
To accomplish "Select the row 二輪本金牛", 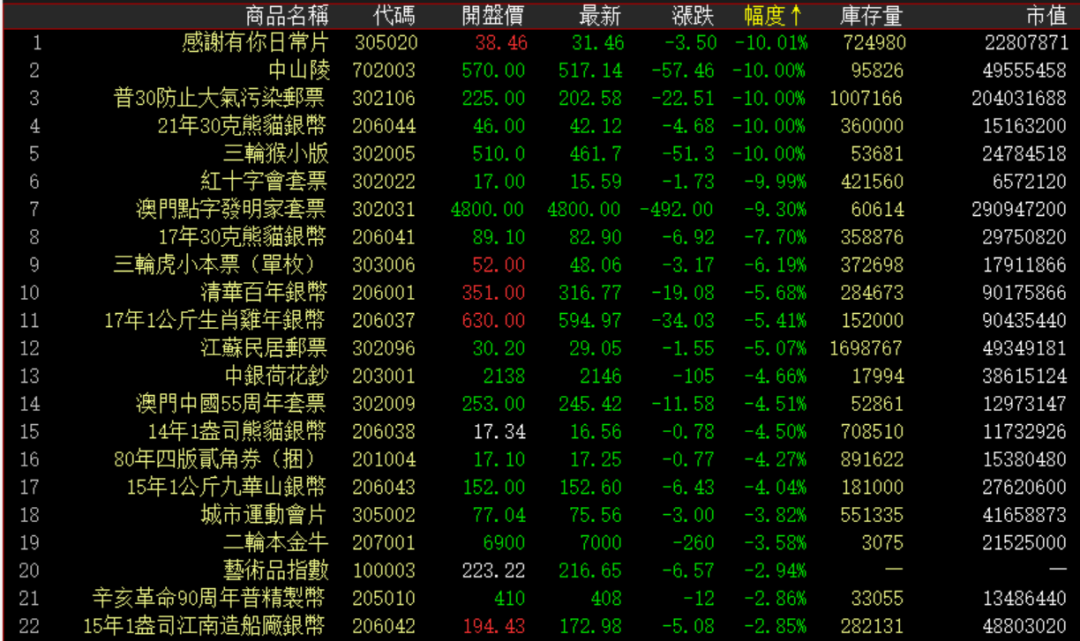I will (x=540, y=543).
